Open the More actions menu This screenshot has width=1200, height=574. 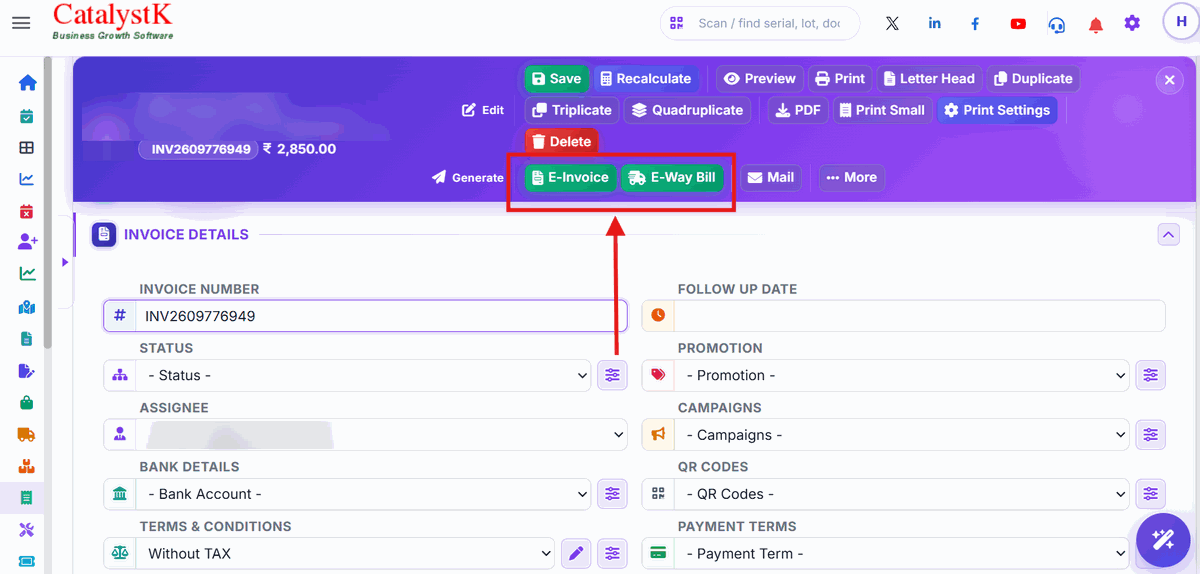point(852,177)
